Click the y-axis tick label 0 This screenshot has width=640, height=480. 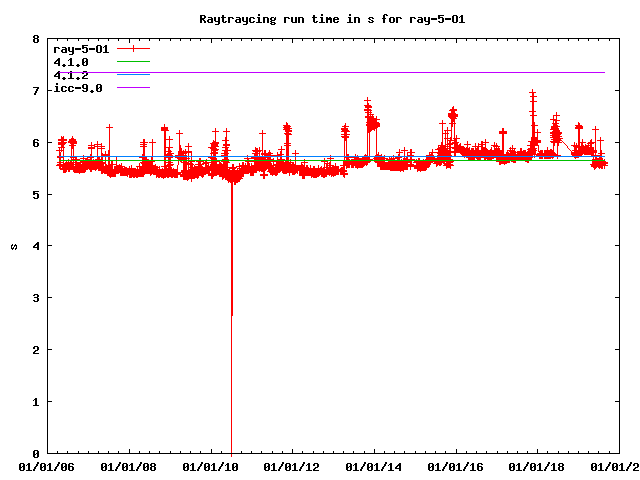pos(36,453)
